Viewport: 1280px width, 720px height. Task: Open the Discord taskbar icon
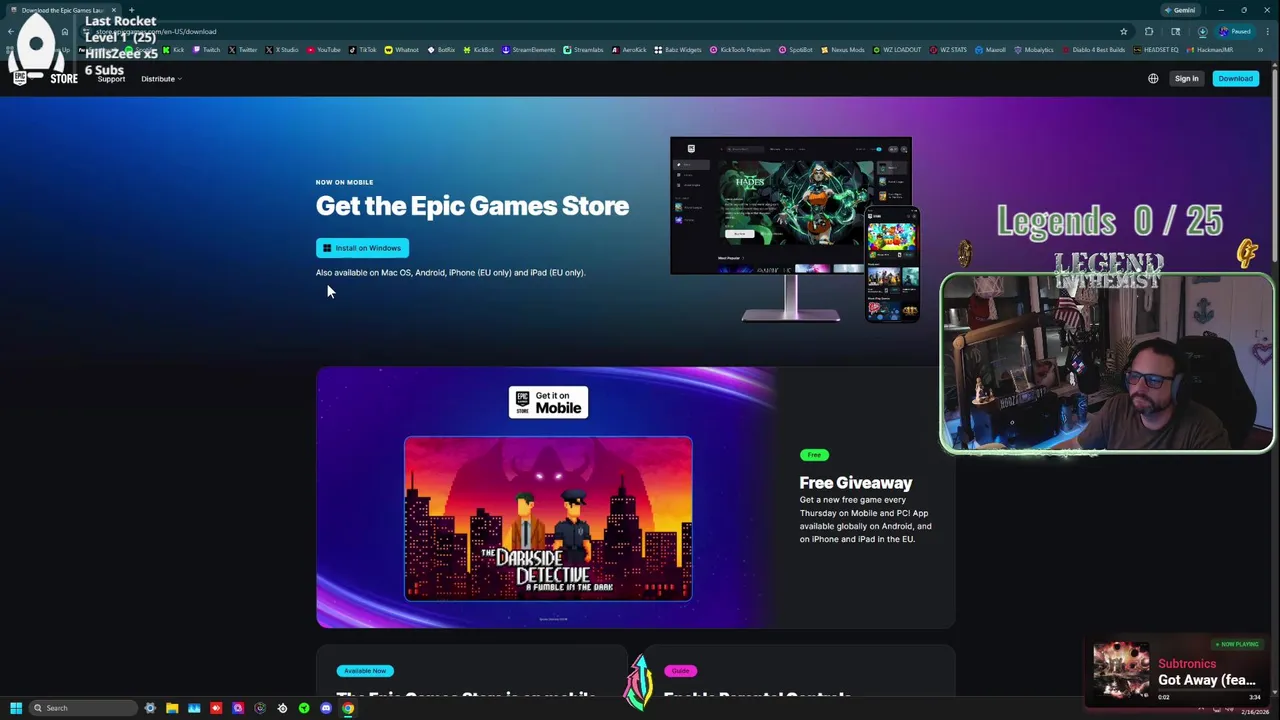pos(326,708)
